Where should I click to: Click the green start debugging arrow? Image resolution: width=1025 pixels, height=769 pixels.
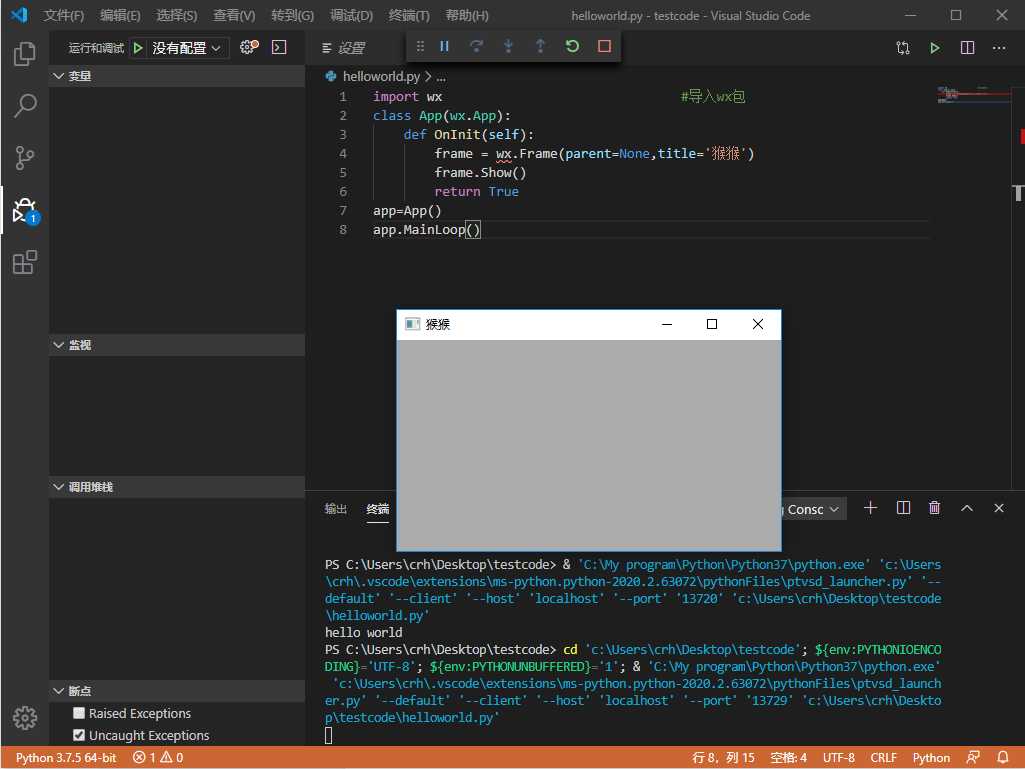[138, 48]
